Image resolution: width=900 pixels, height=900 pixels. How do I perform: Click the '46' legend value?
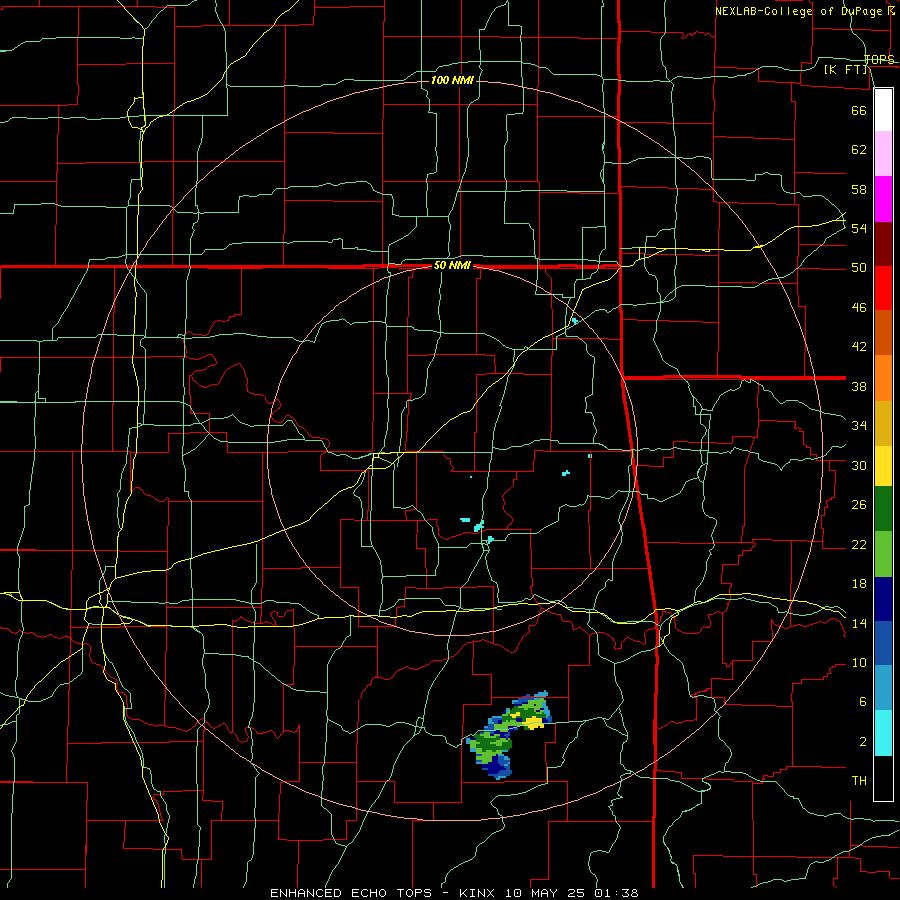coord(859,307)
